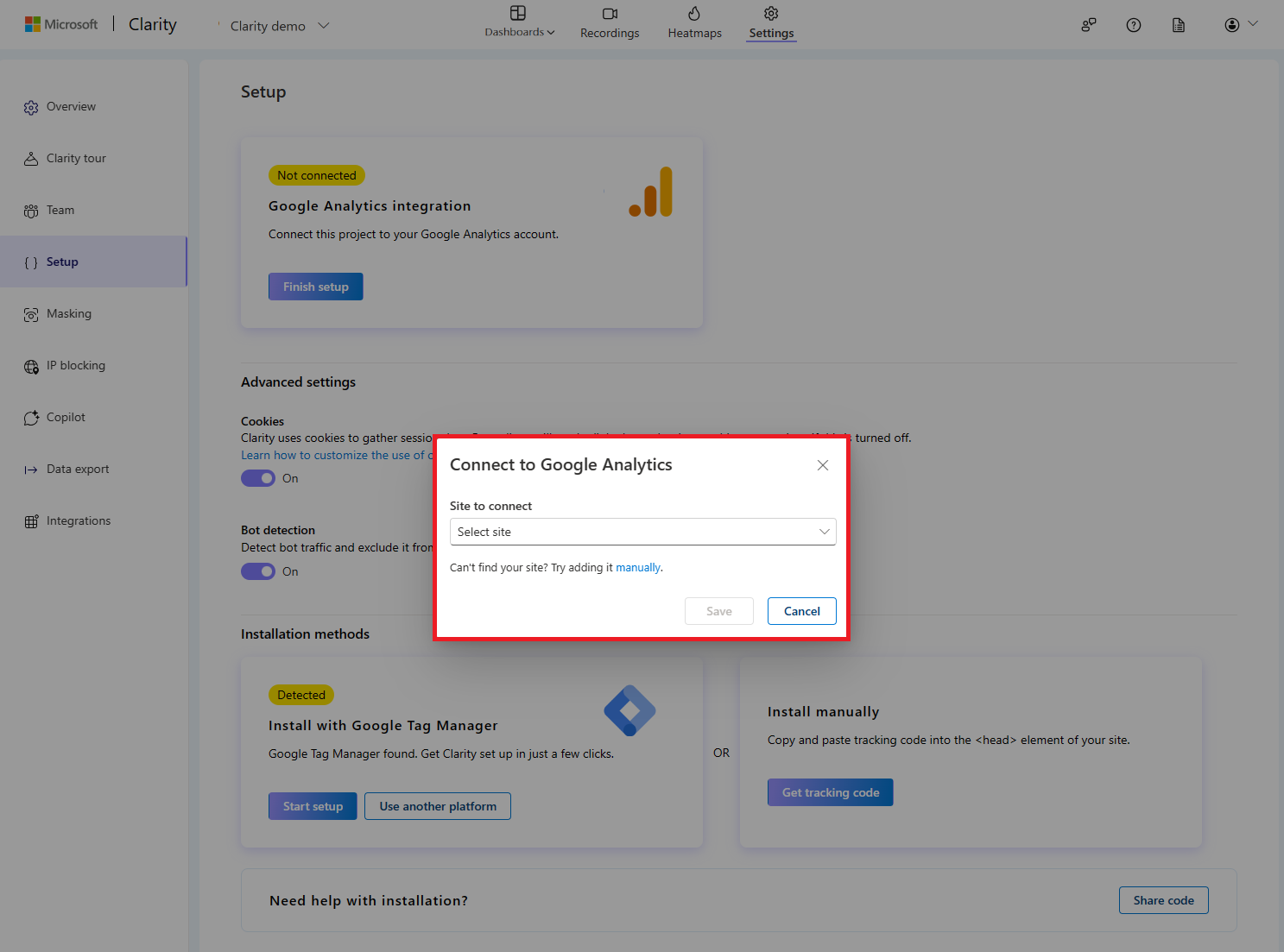Click the Integrations grid icon
The height and width of the screenshot is (952, 1284).
point(31,521)
